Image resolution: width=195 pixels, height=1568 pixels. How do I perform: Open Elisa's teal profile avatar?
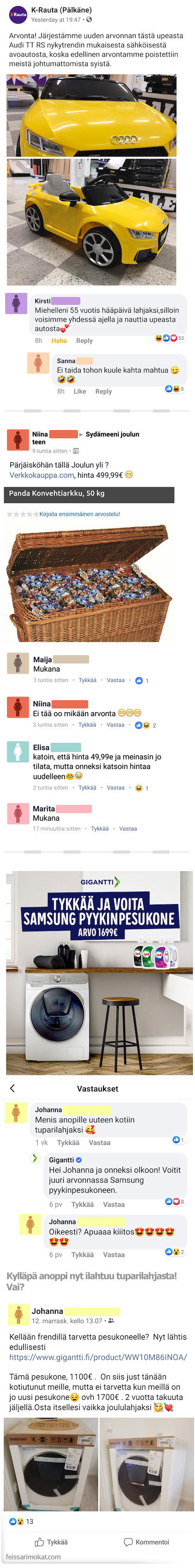pos(18,752)
